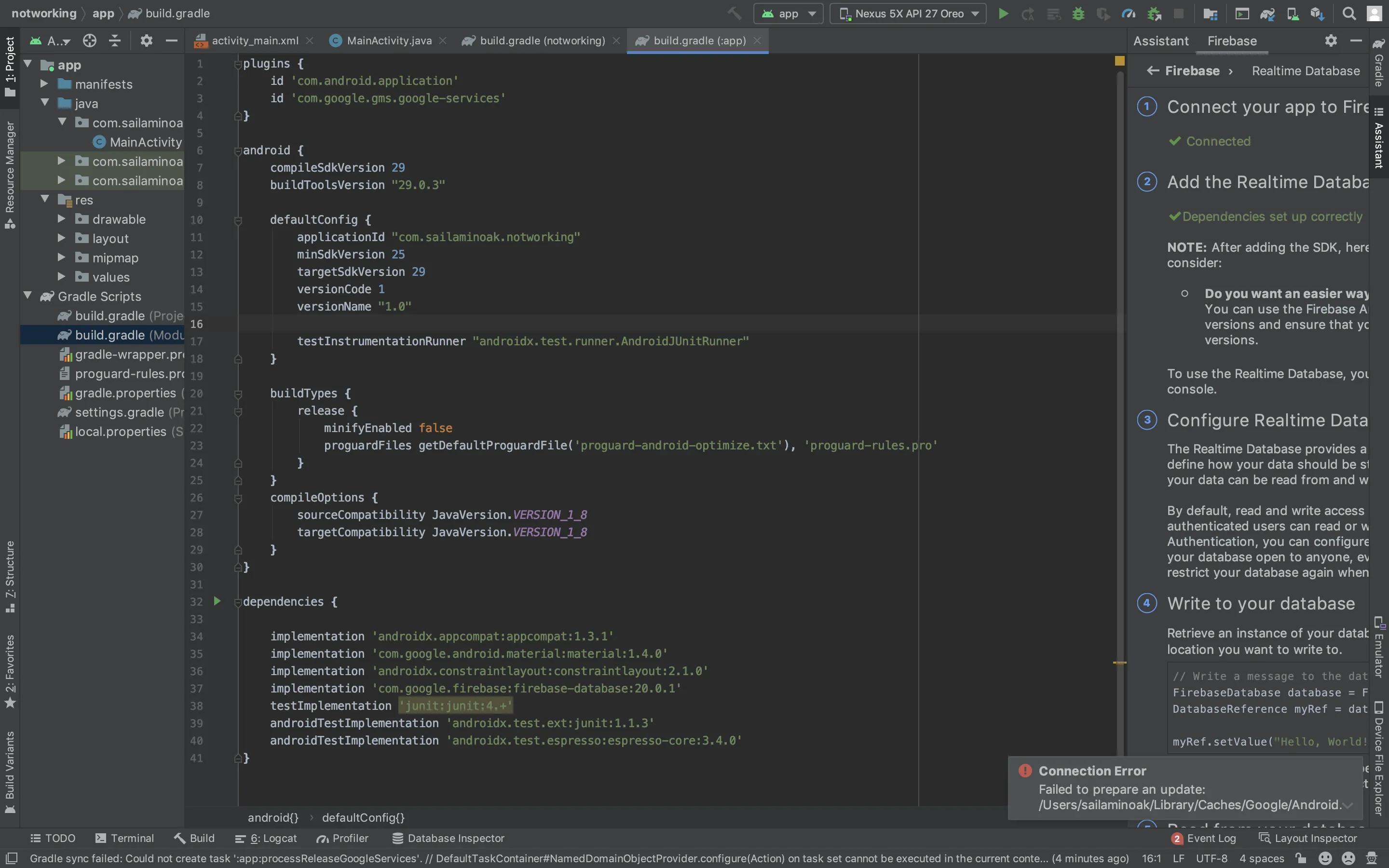Open the Event Log button

click(1204, 838)
